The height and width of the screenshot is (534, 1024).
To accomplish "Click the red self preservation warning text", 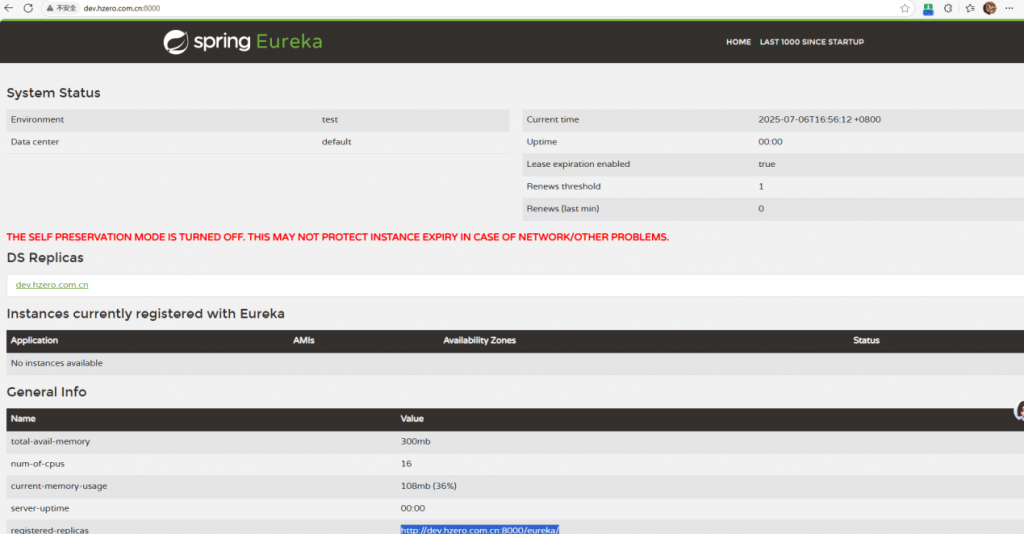I will [337, 237].
